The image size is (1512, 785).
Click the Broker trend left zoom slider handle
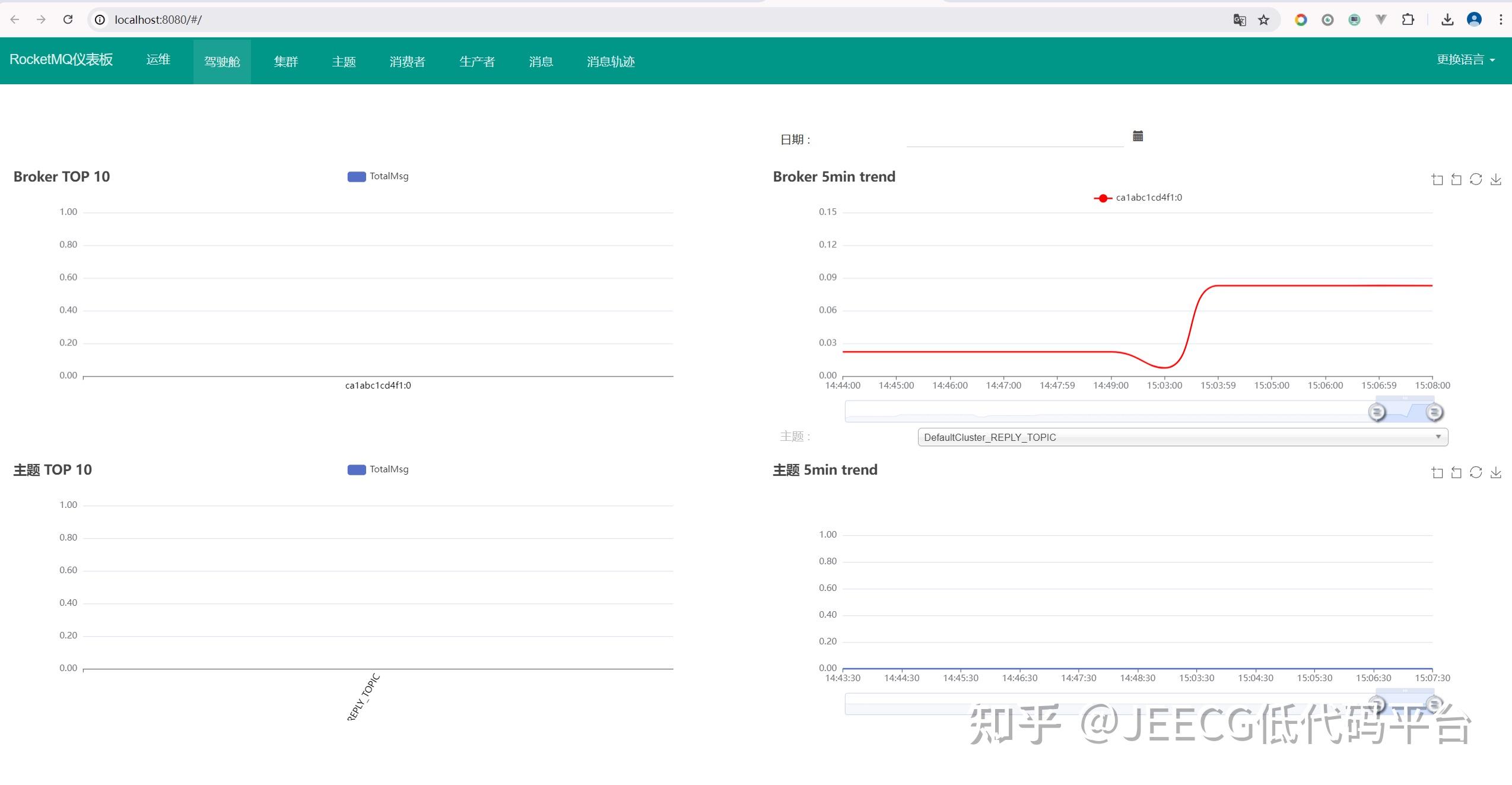click(x=1377, y=412)
